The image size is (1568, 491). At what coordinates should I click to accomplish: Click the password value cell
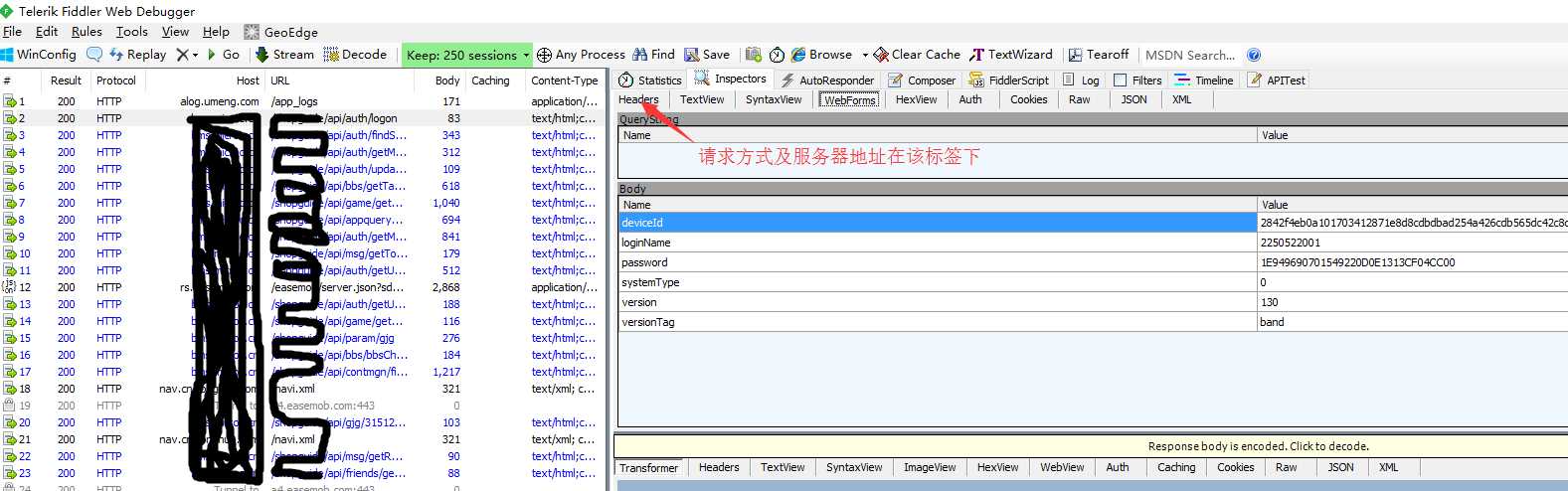[x=1413, y=262]
